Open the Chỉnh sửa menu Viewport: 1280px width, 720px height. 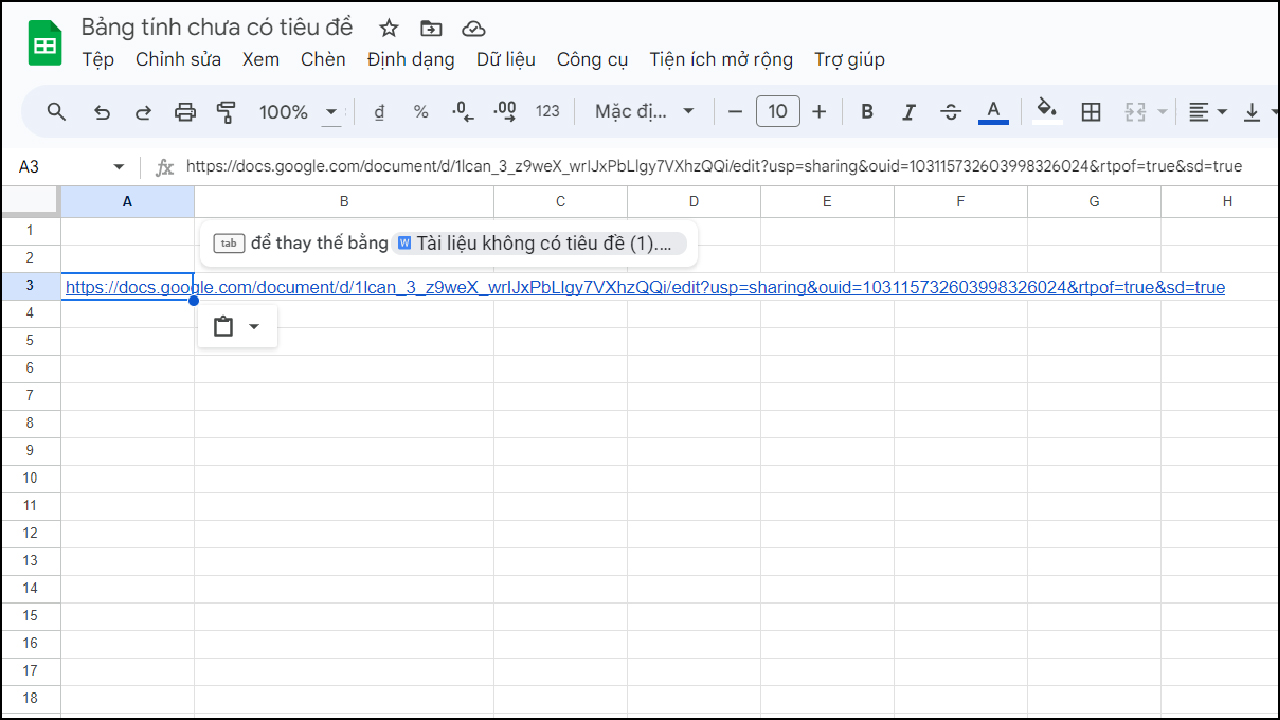click(178, 60)
